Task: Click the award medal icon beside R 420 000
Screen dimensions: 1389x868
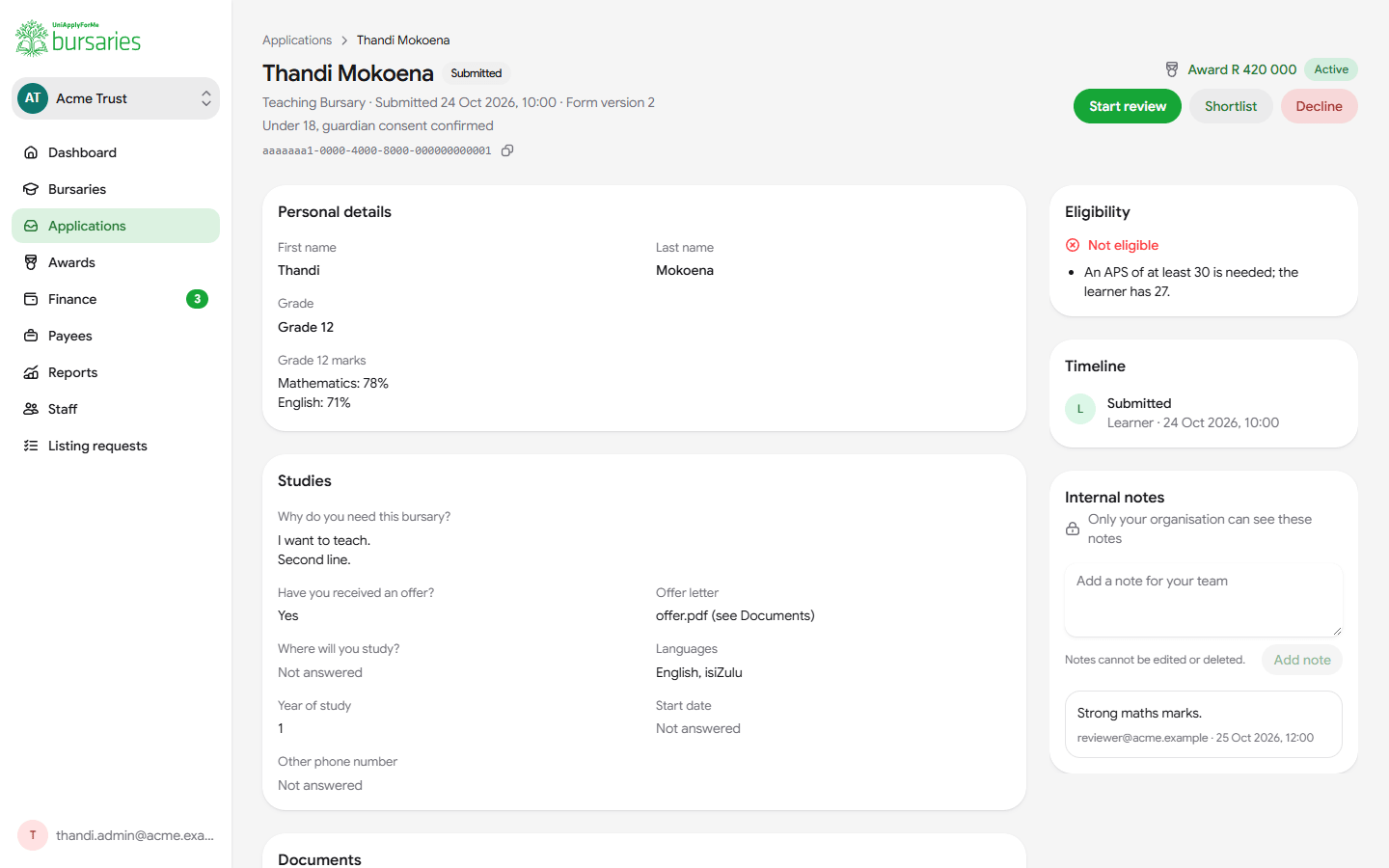Action: (1172, 69)
